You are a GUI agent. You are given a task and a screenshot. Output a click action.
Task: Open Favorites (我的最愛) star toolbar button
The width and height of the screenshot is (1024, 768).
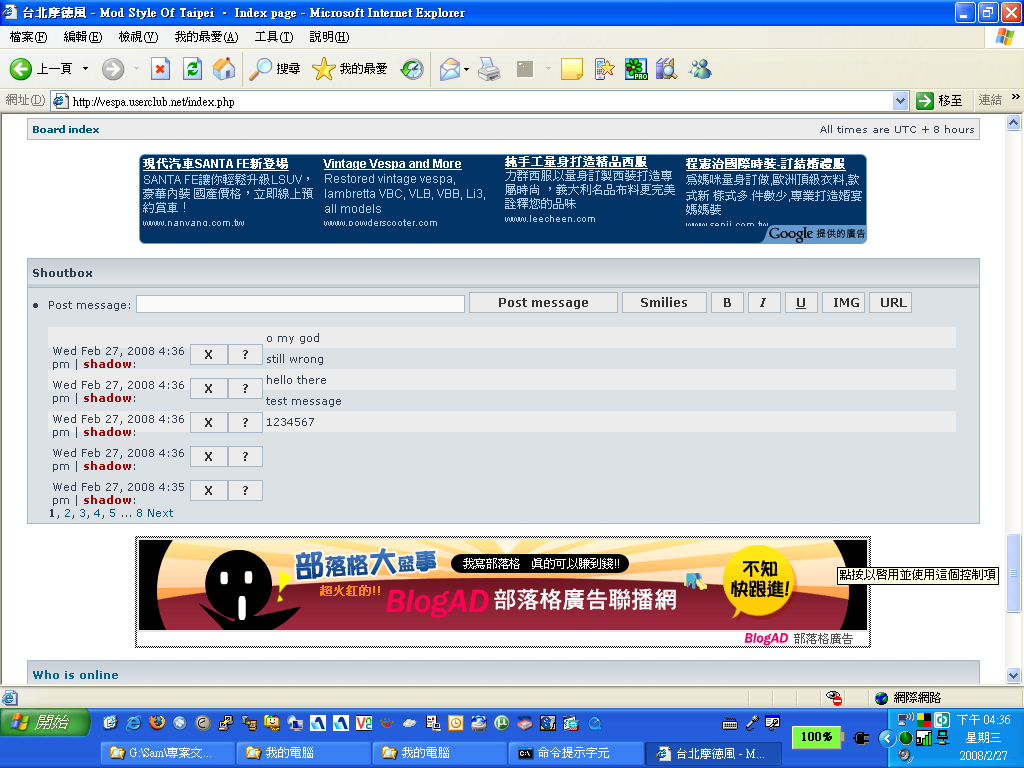(349, 69)
